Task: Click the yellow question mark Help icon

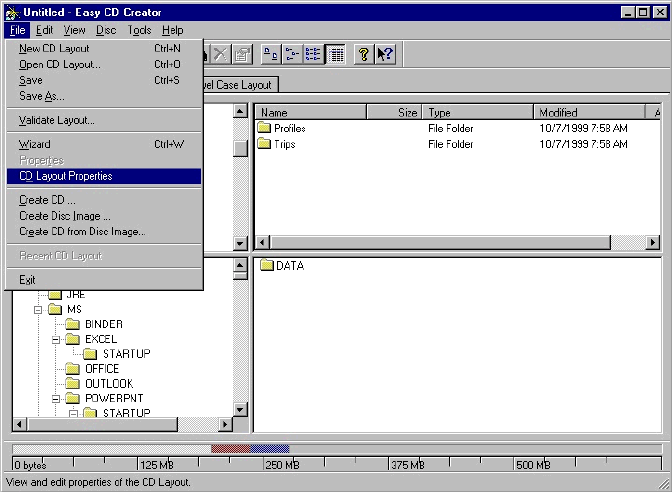Action: (x=364, y=54)
